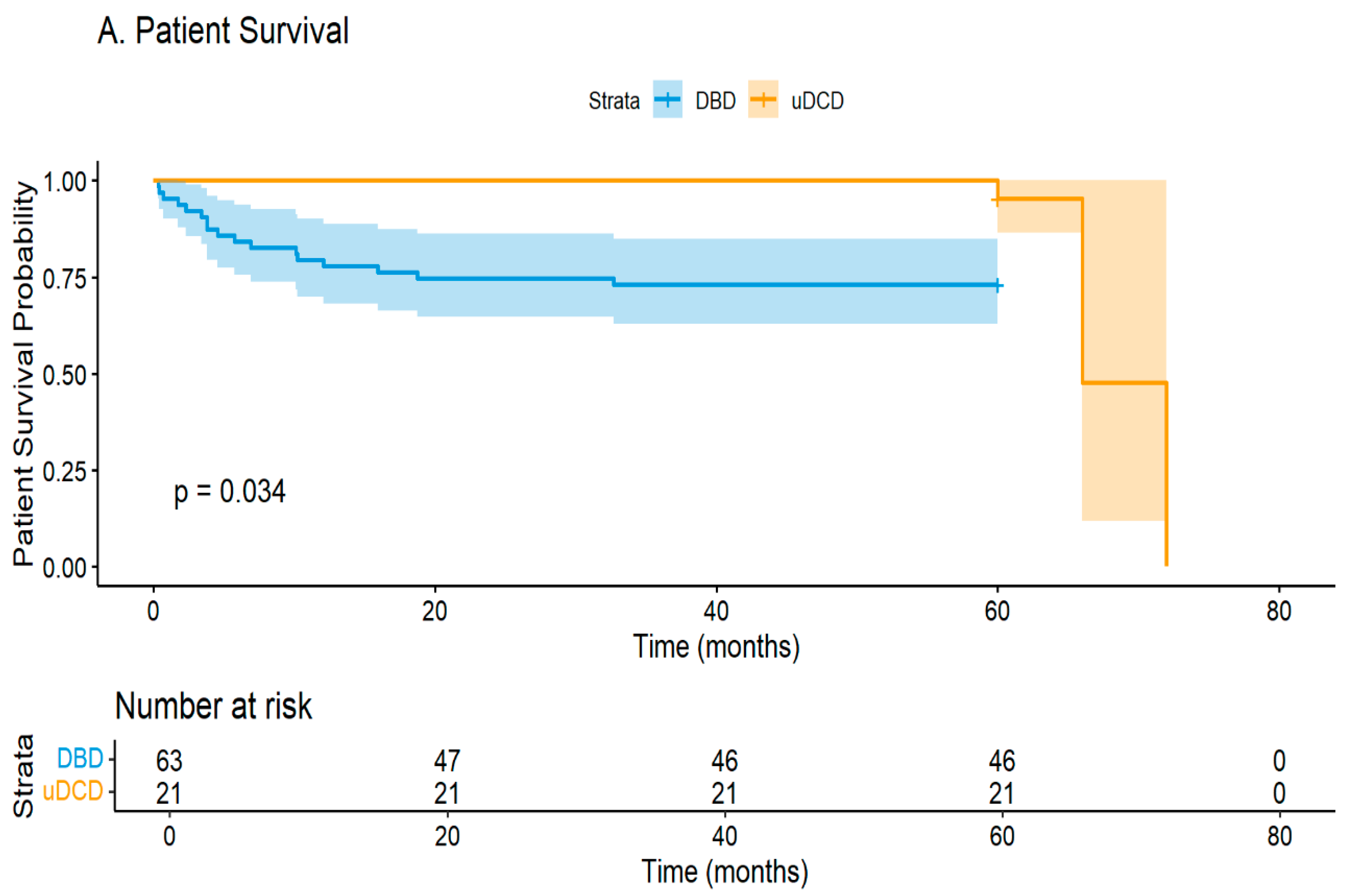Click the 0.50 y-axis tick label
Viewport: 1347px width, 896px height.
point(64,375)
